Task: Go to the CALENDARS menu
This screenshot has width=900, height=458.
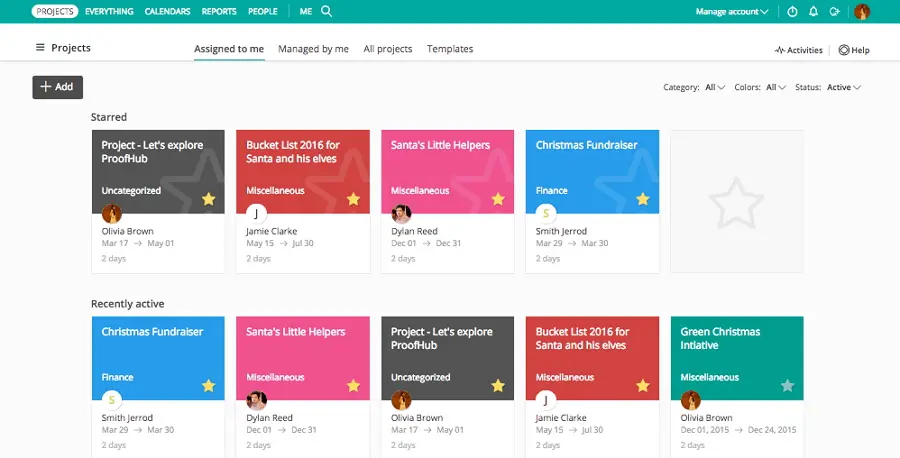Action: [x=168, y=11]
